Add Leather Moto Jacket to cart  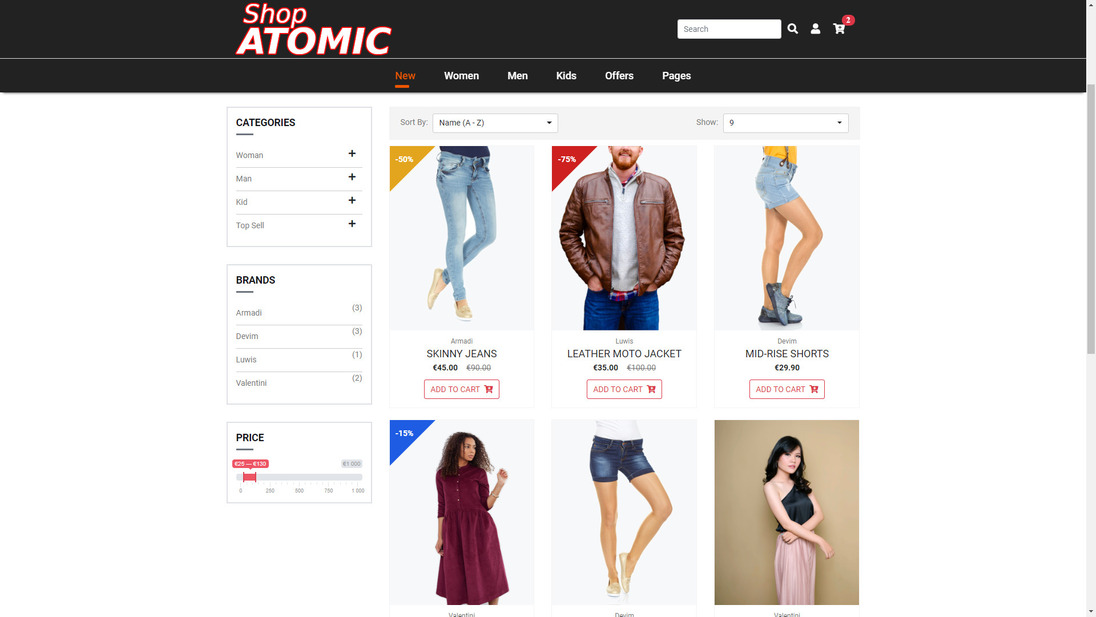pos(624,389)
